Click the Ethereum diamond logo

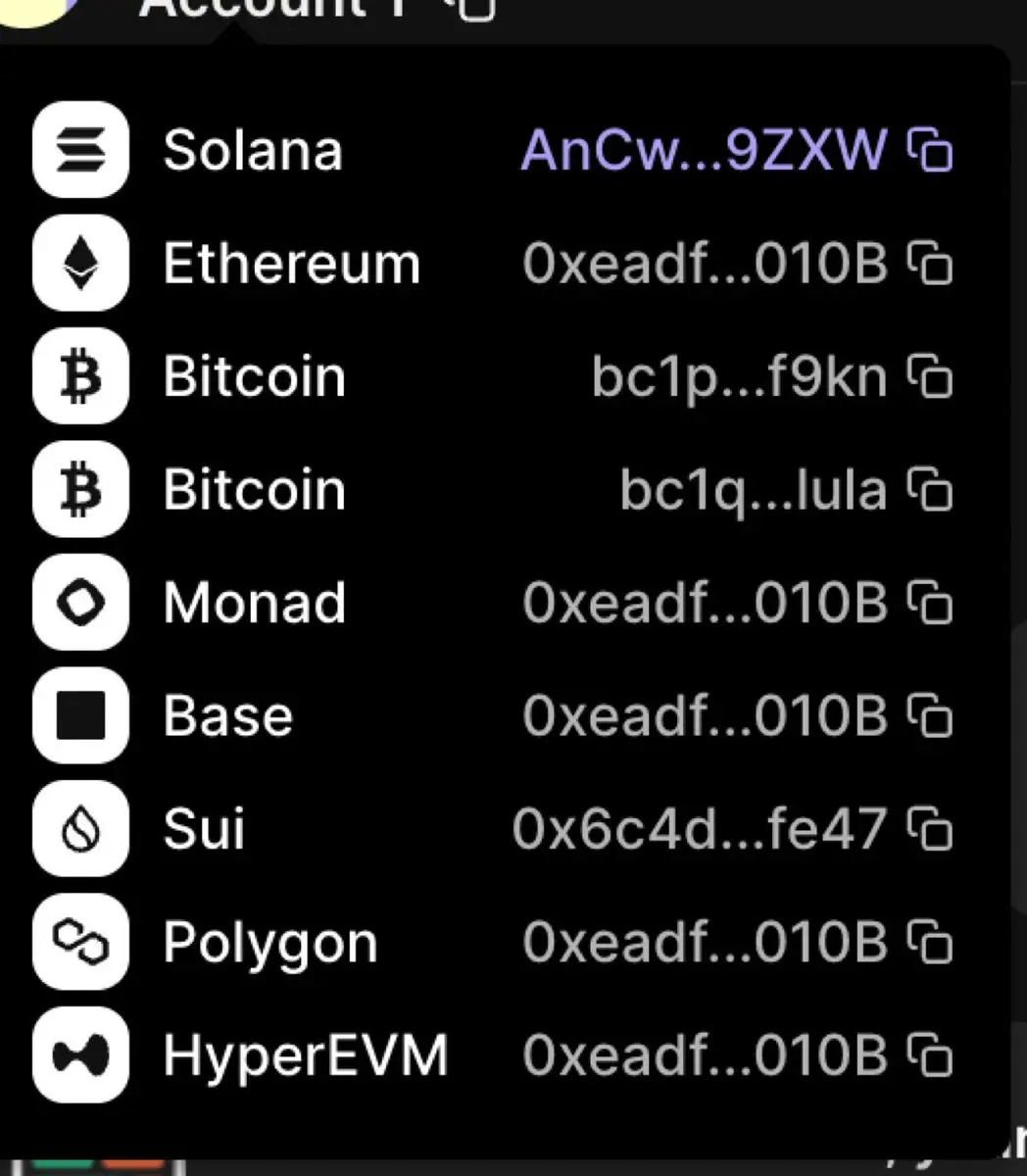point(80,263)
